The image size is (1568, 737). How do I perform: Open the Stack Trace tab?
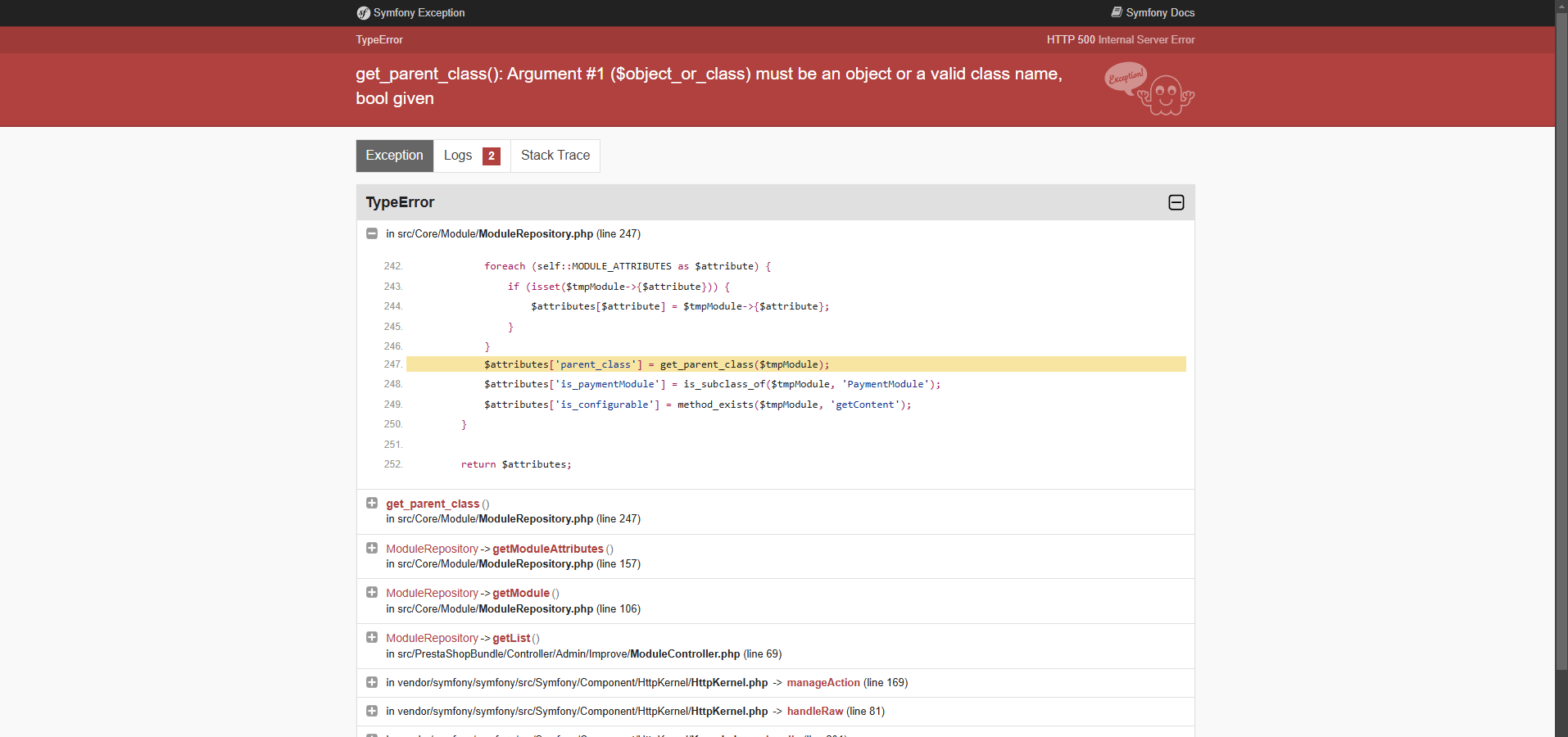click(555, 156)
